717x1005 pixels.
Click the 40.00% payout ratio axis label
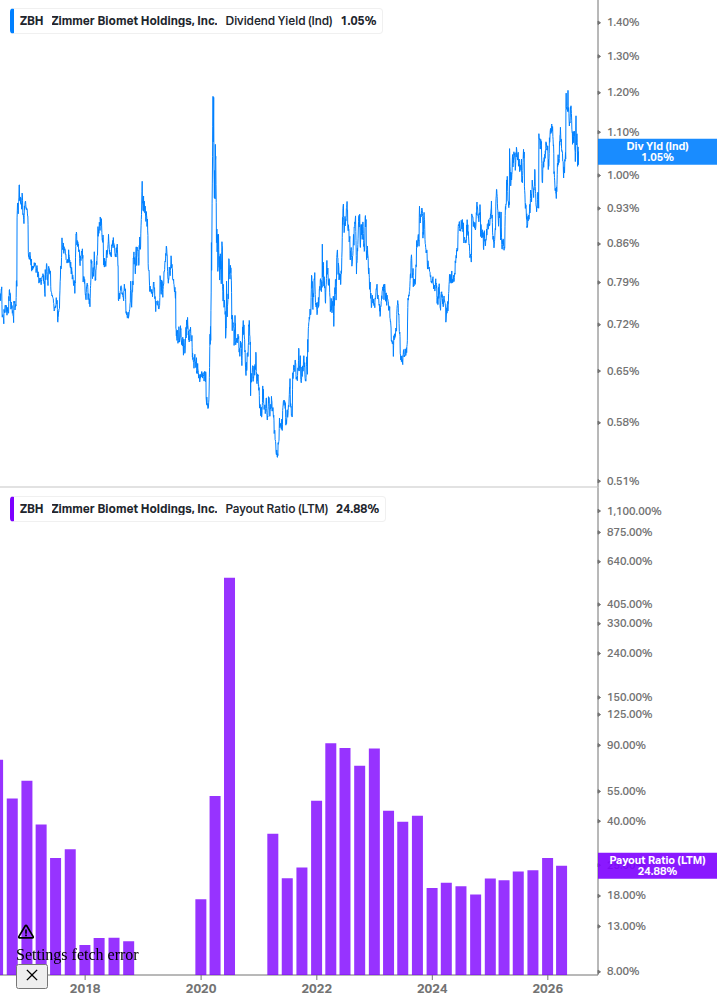(626, 822)
